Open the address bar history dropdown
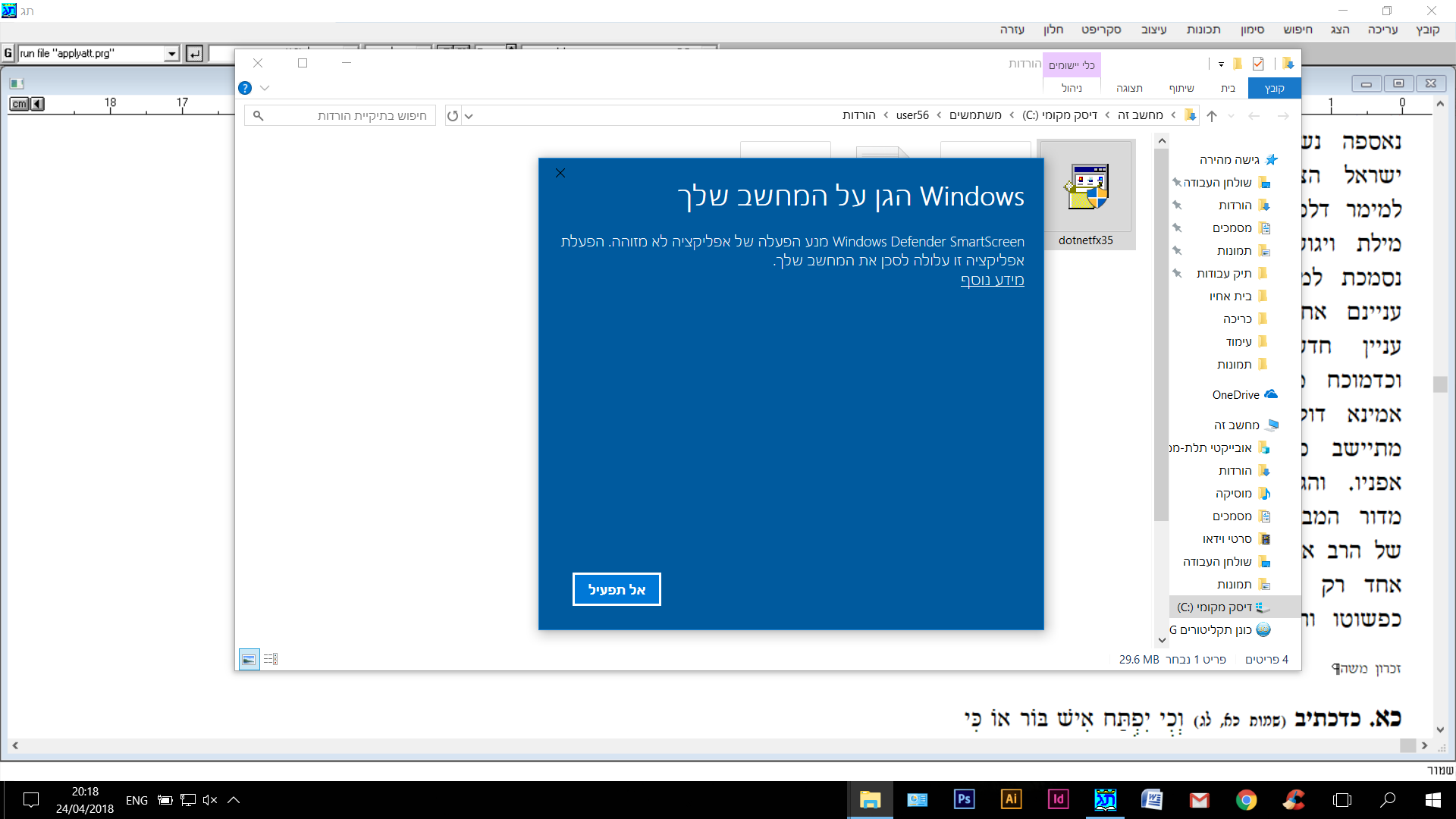1456x819 pixels. point(469,115)
